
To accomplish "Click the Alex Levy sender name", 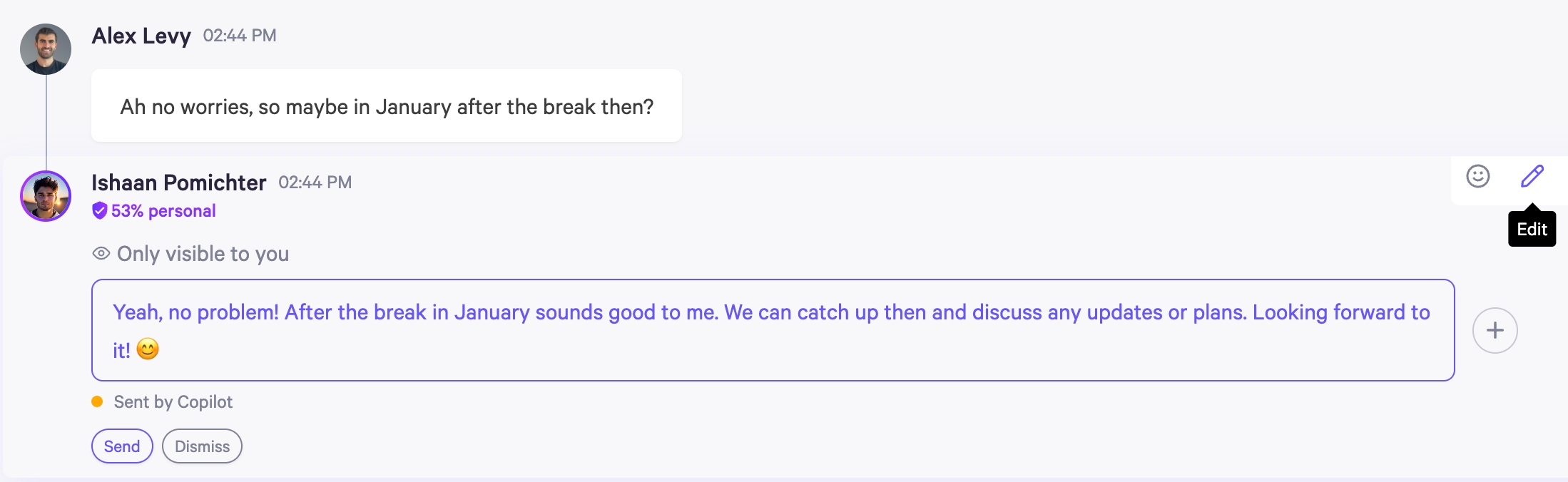I will (141, 36).
